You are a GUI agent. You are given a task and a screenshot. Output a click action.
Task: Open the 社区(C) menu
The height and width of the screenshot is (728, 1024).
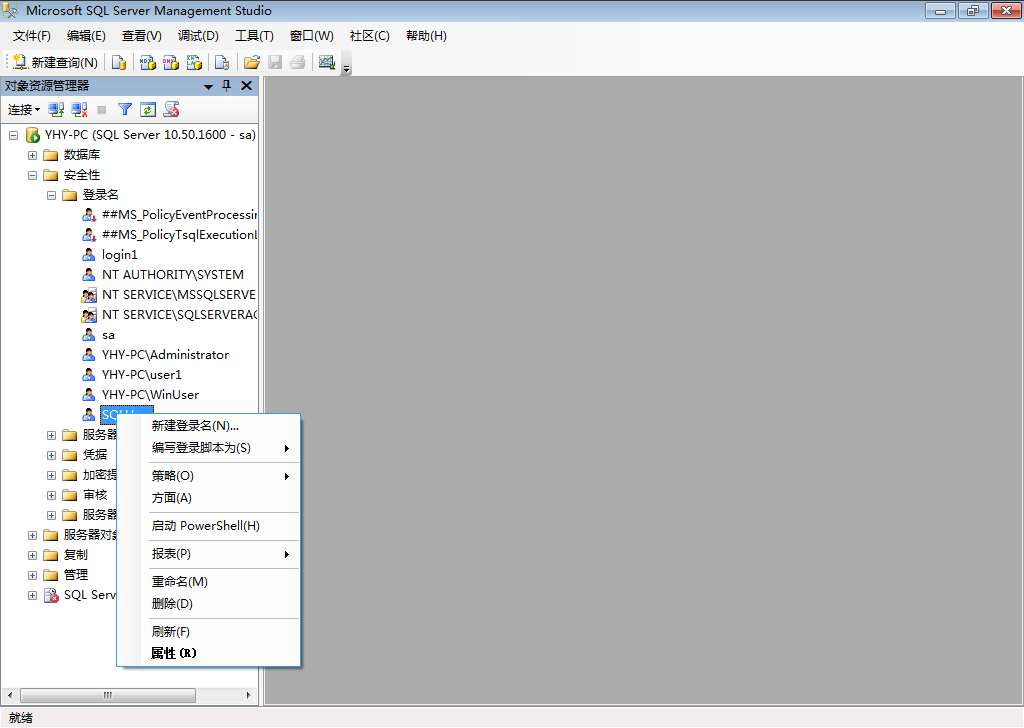pyautogui.click(x=370, y=36)
